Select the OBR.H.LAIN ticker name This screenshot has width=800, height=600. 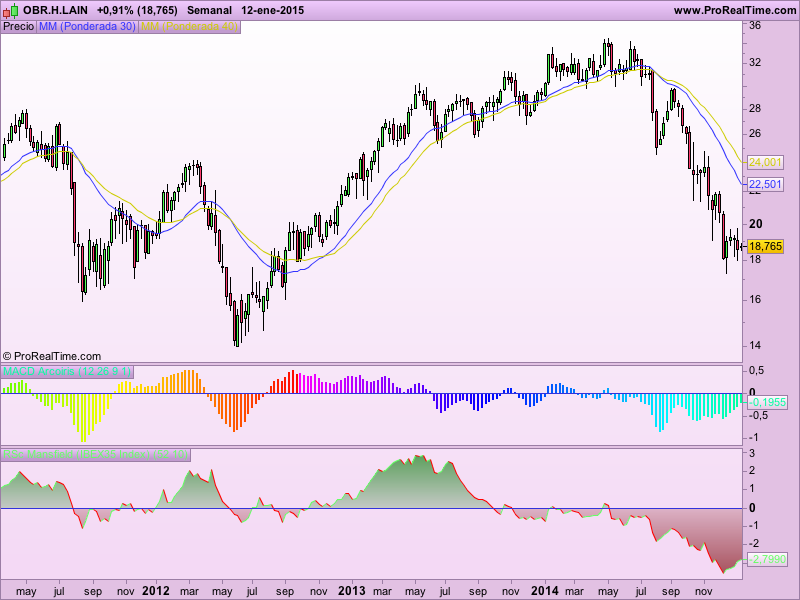pos(56,10)
